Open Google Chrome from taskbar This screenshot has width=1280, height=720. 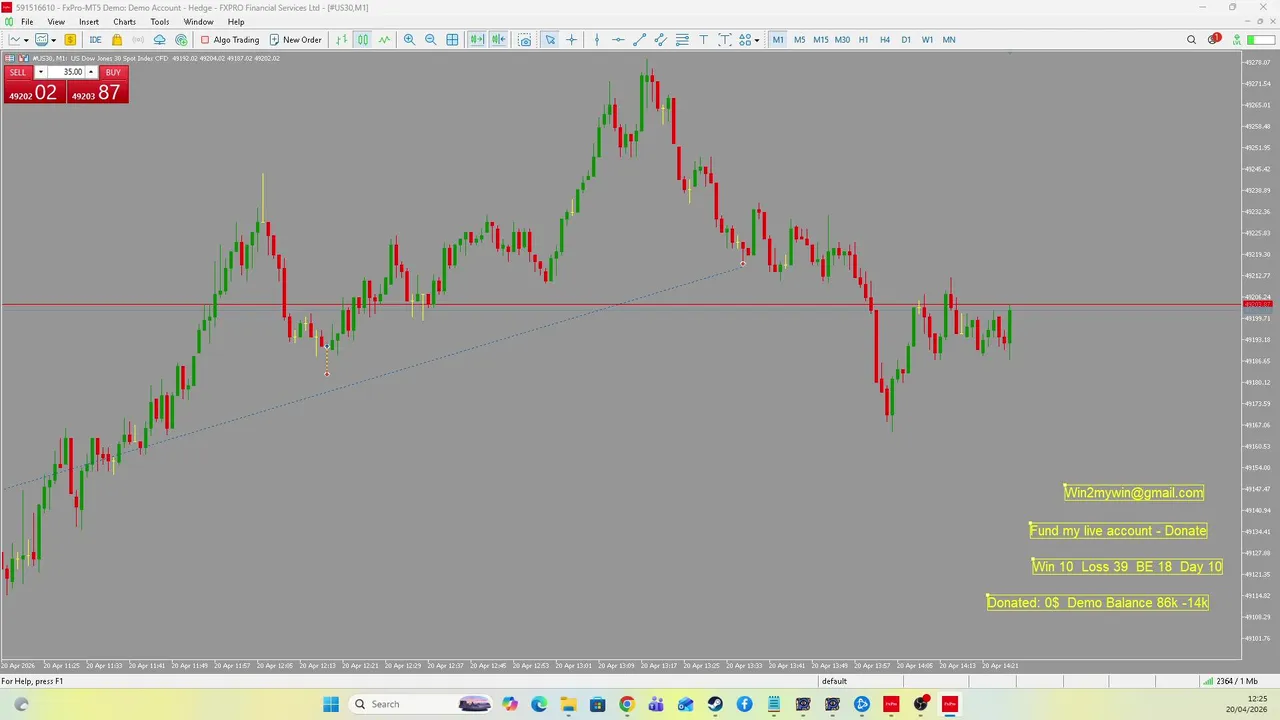tap(626, 704)
